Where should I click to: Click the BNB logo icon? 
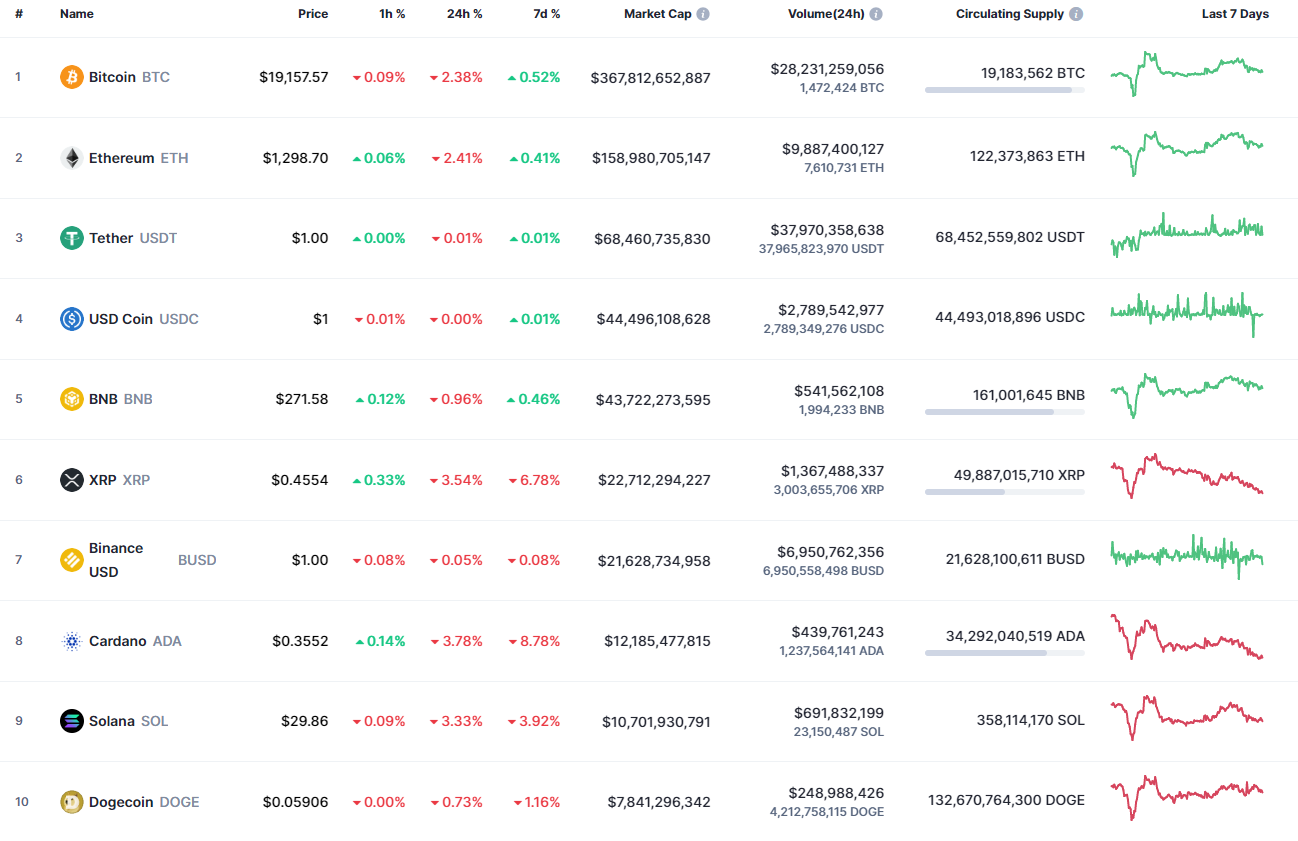click(x=70, y=398)
